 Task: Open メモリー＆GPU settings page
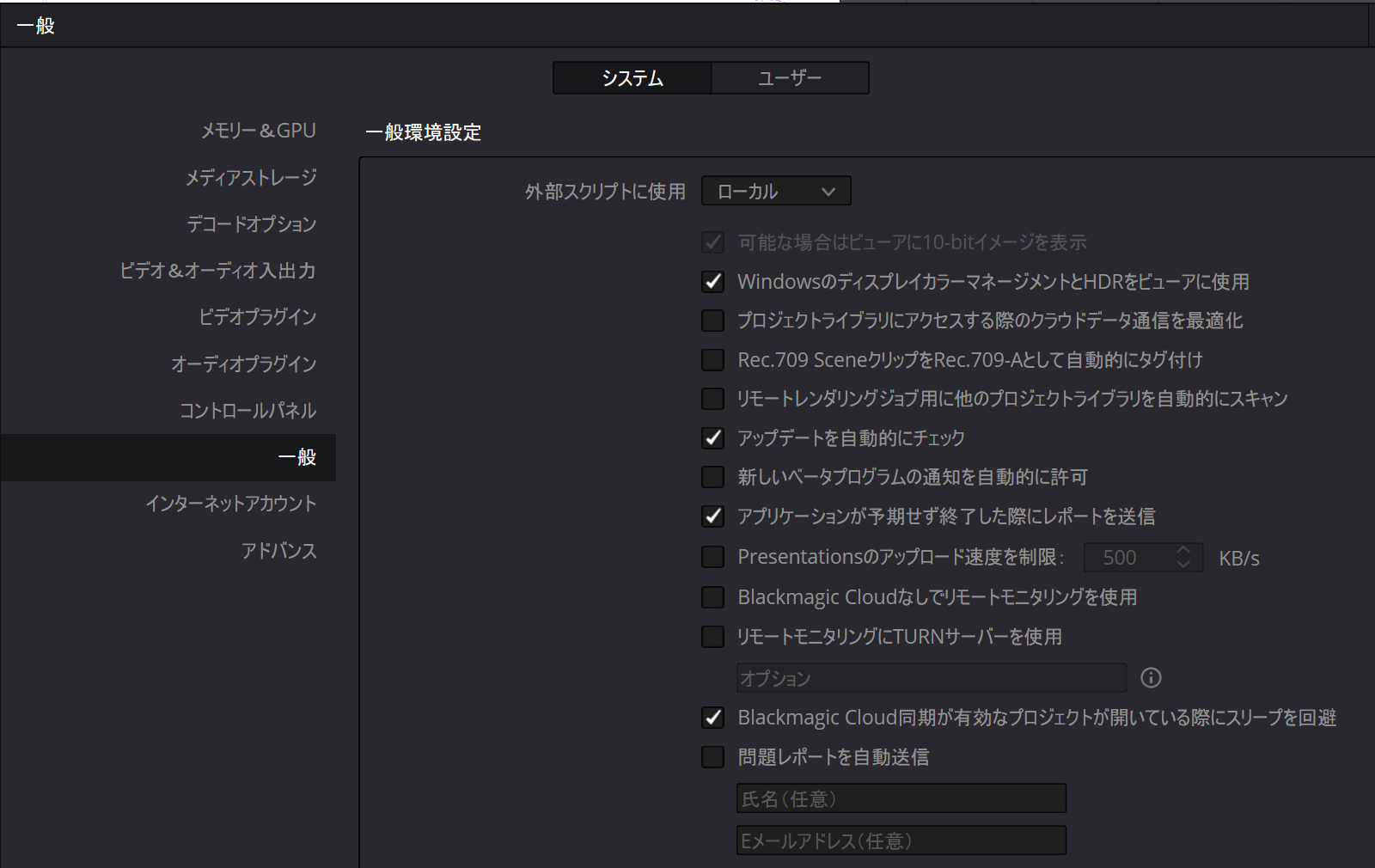(258, 131)
